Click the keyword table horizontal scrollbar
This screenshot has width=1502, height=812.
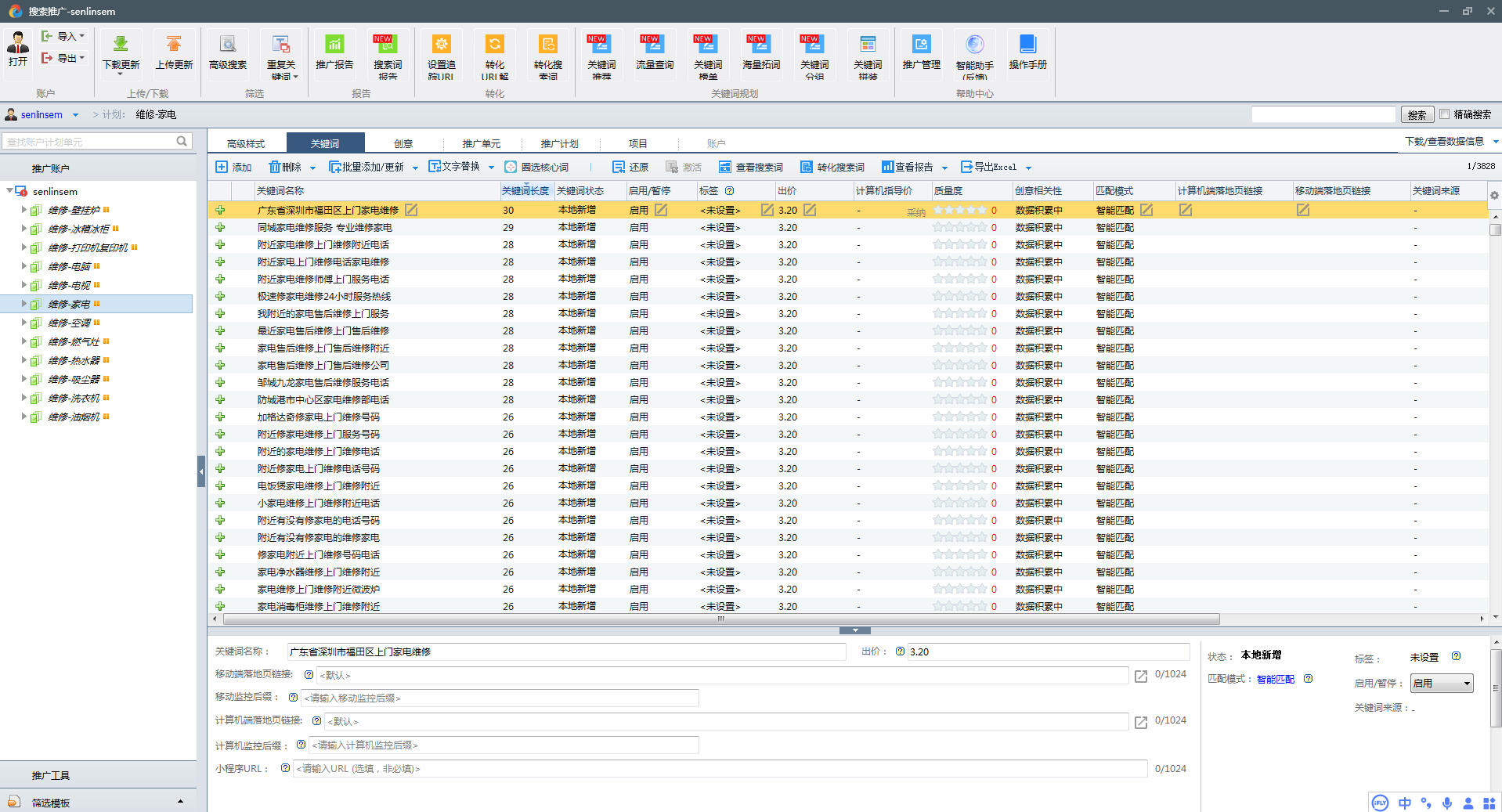click(x=720, y=619)
